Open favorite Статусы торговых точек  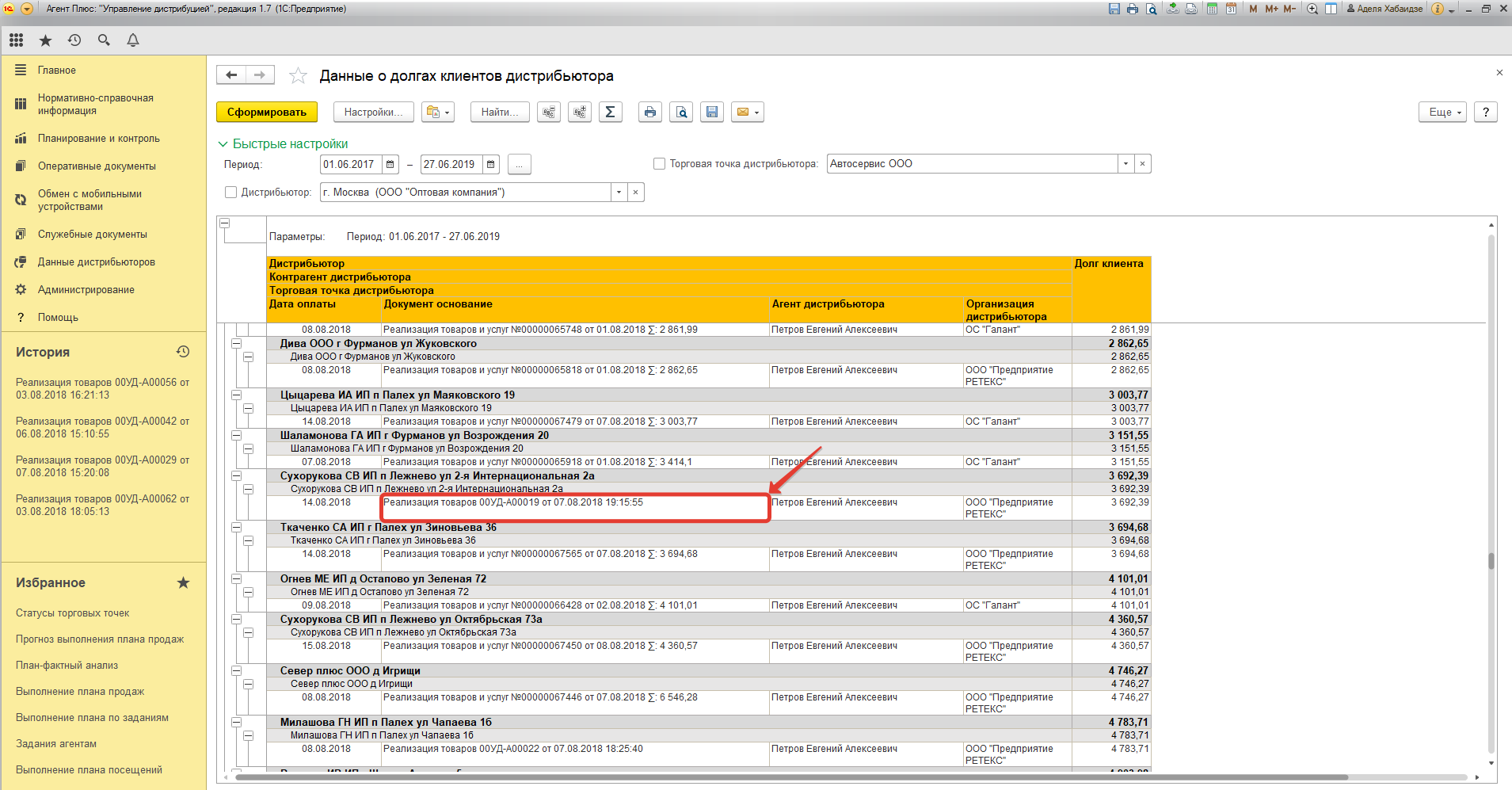(x=72, y=613)
